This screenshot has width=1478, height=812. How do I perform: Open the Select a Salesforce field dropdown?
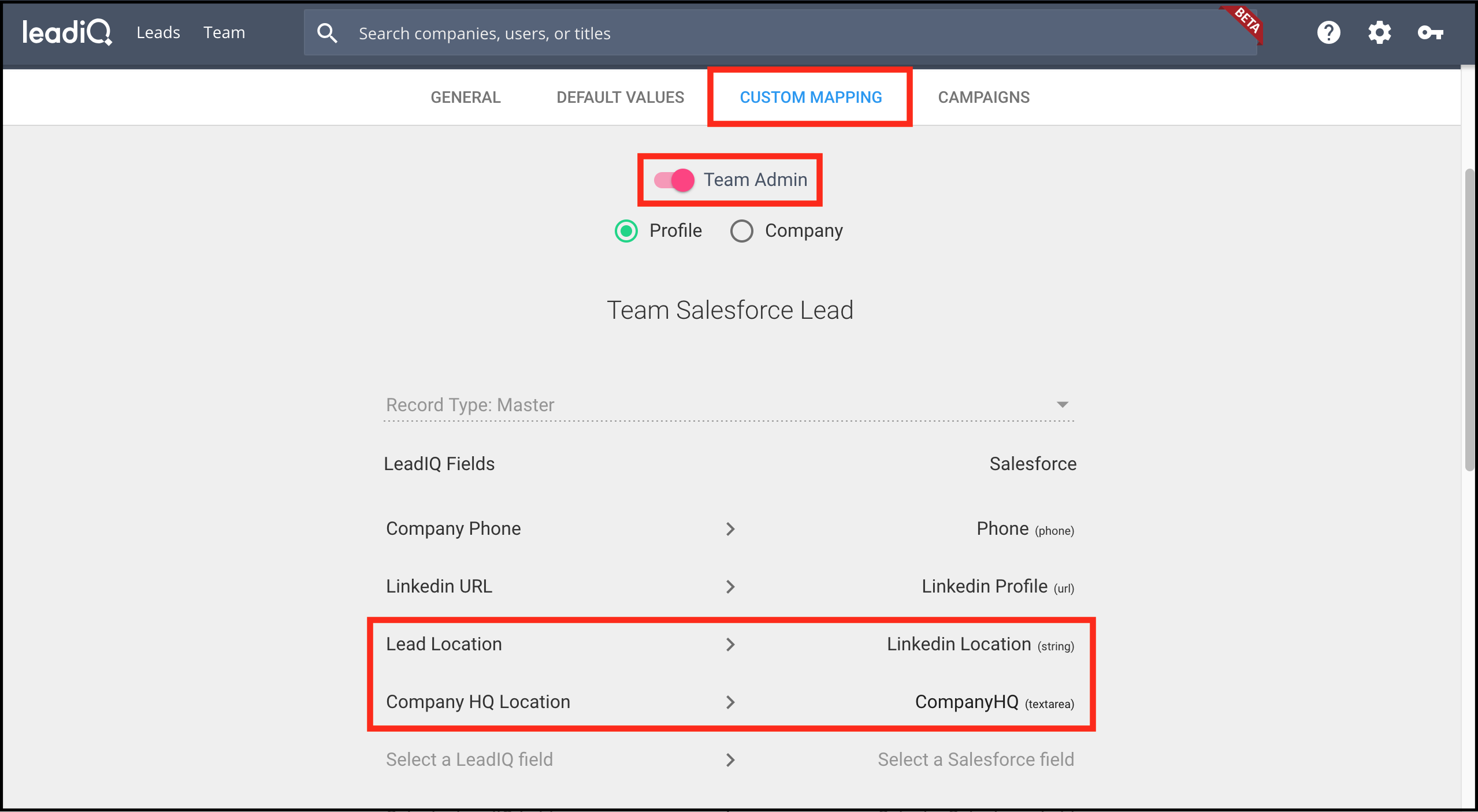976,759
